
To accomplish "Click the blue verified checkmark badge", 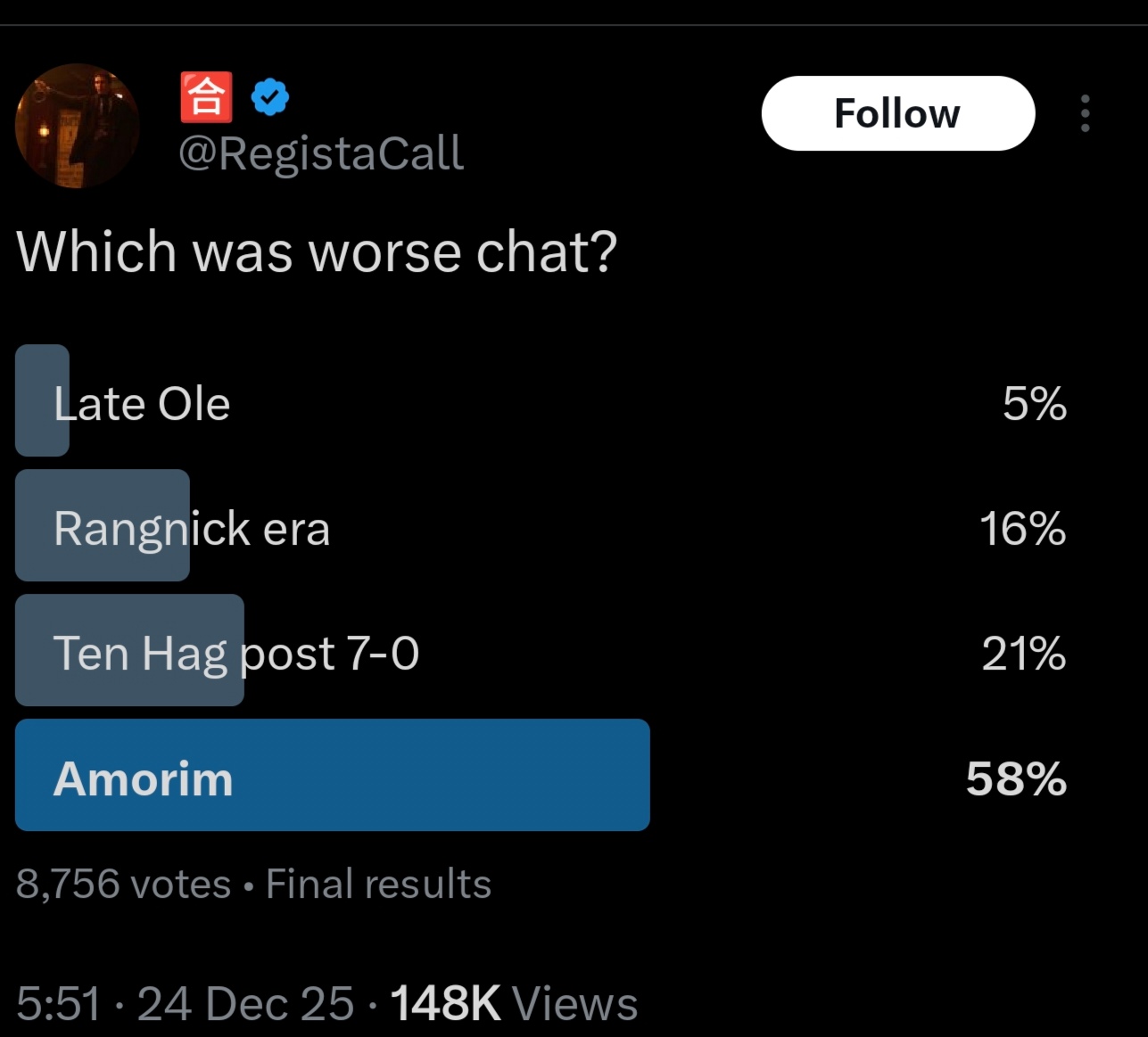I will tap(270, 97).
